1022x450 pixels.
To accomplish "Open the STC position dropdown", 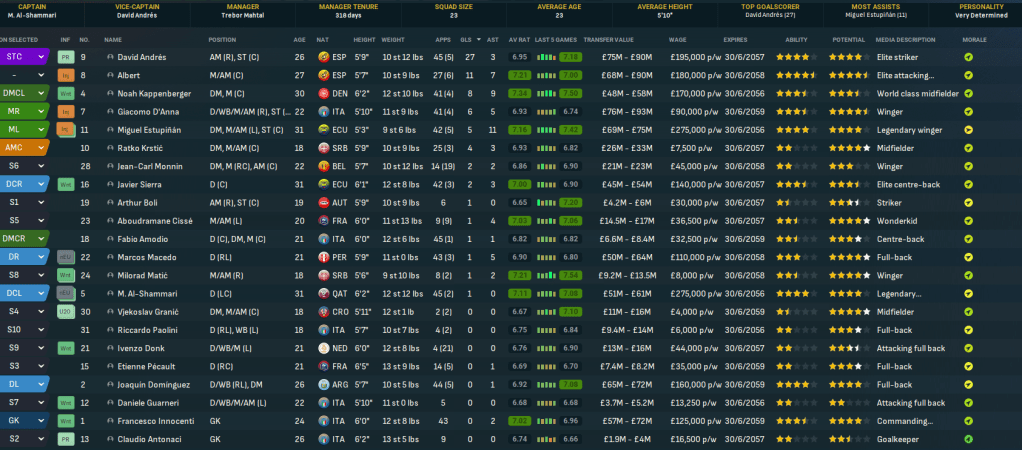I will [41, 57].
